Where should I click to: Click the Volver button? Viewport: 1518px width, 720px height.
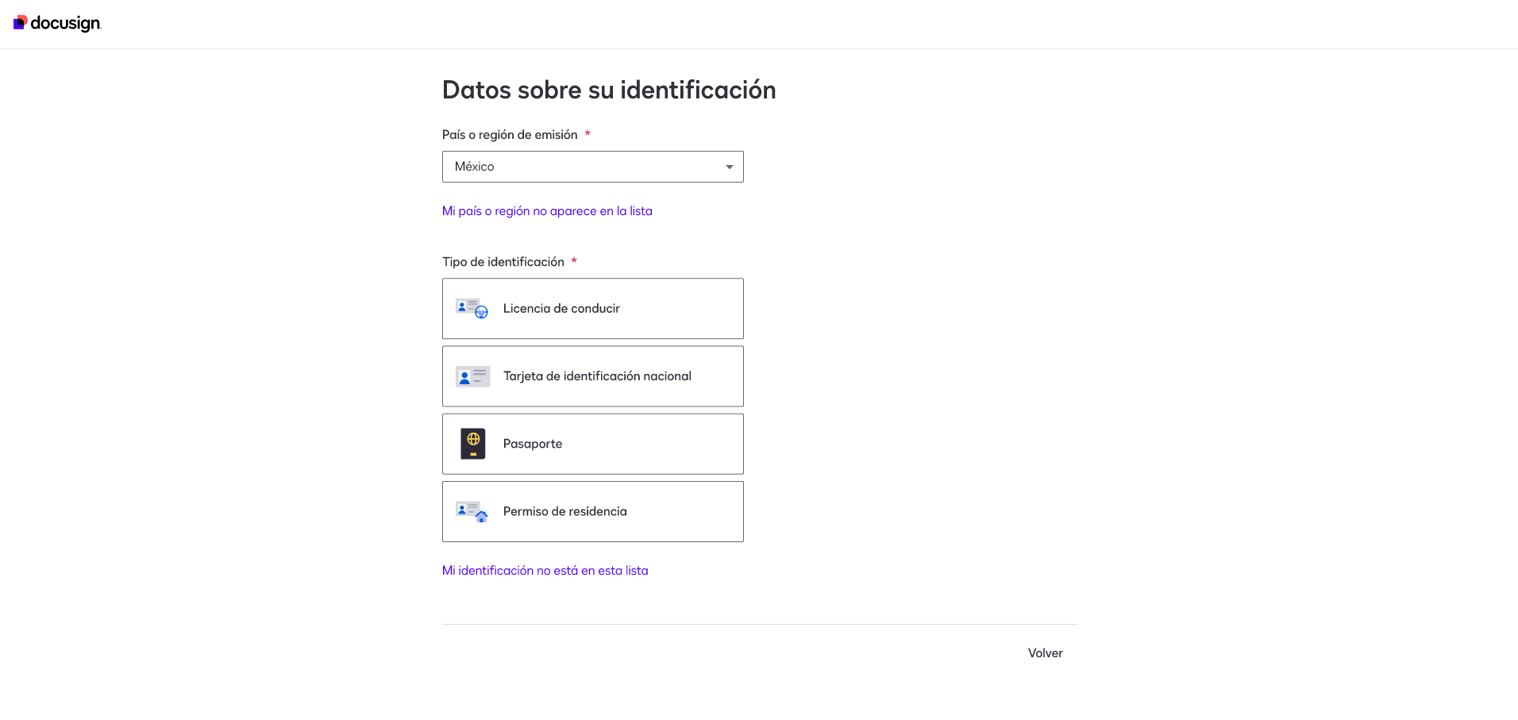(x=1045, y=653)
